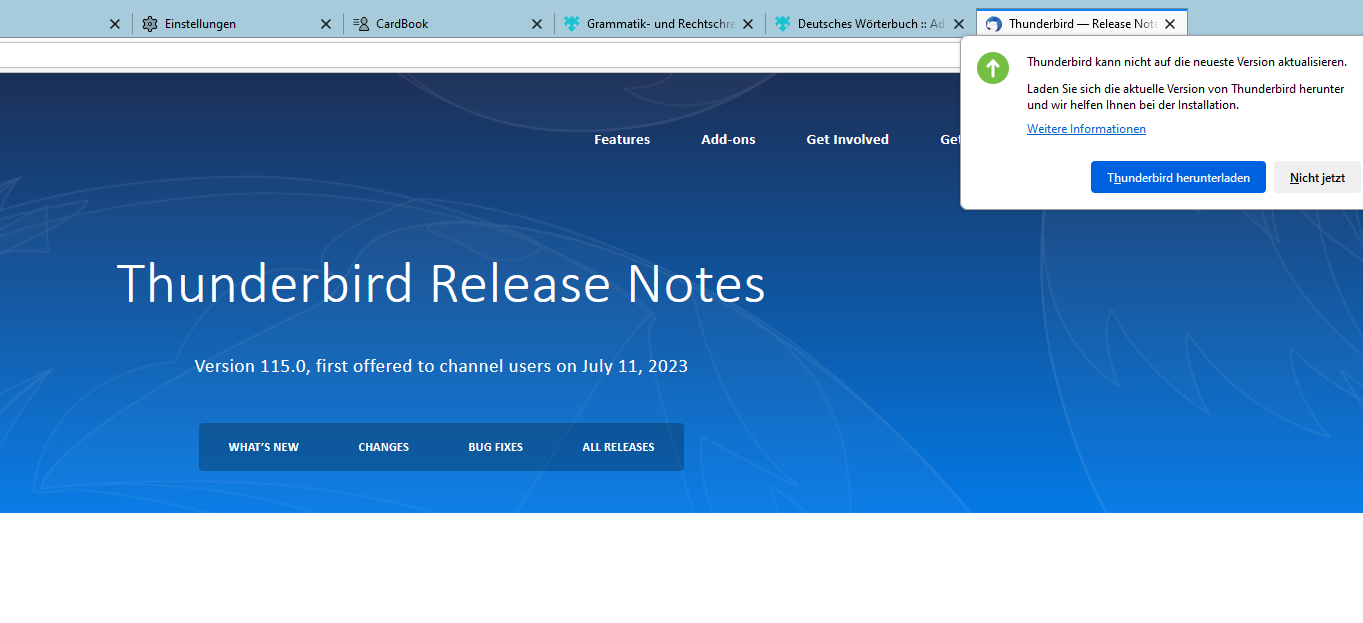
Task: Click the 'kann nicht aktualisieren' message text
Action: (x=1187, y=62)
